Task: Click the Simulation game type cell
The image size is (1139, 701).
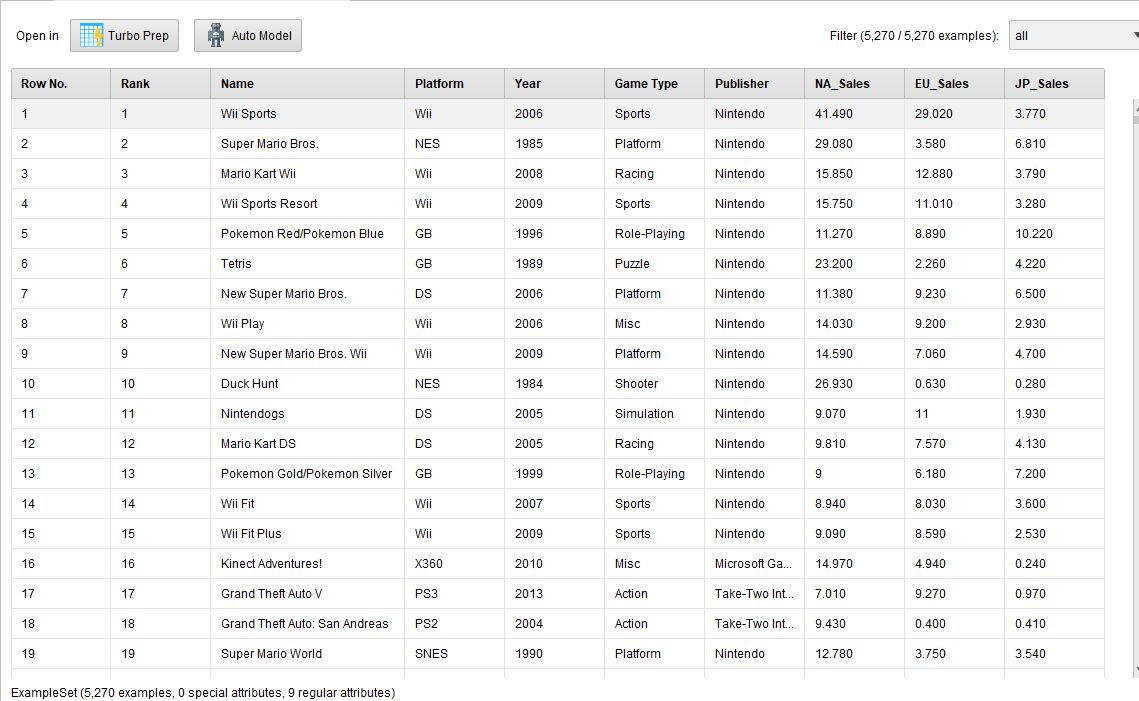Action: pos(654,414)
